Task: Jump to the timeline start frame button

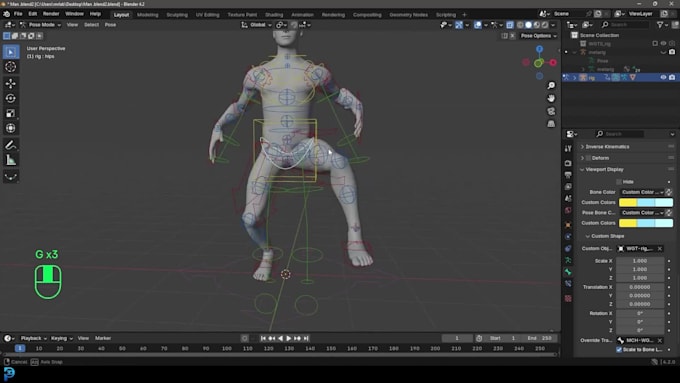Action: tap(263, 338)
